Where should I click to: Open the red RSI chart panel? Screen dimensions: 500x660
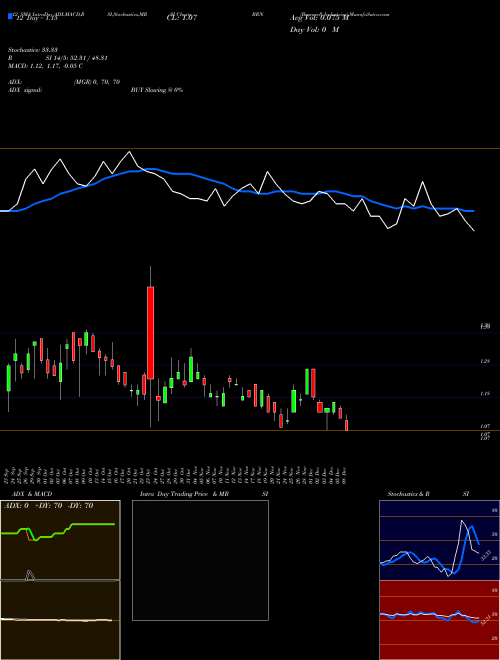coord(439,620)
